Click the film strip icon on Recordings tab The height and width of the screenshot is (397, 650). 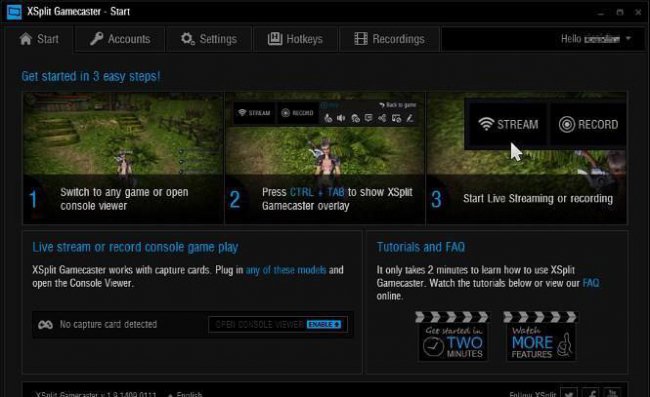click(361, 39)
